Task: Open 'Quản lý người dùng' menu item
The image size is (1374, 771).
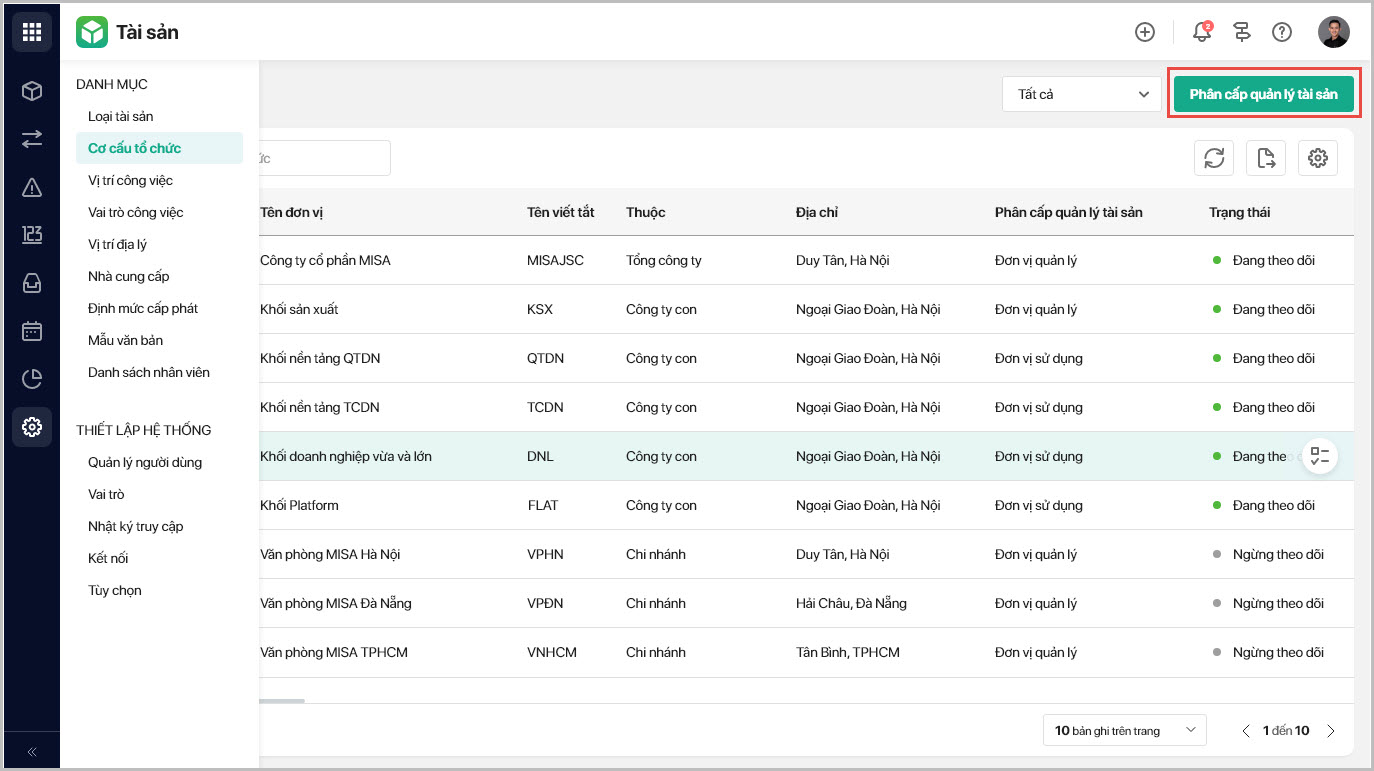Action: [x=145, y=462]
